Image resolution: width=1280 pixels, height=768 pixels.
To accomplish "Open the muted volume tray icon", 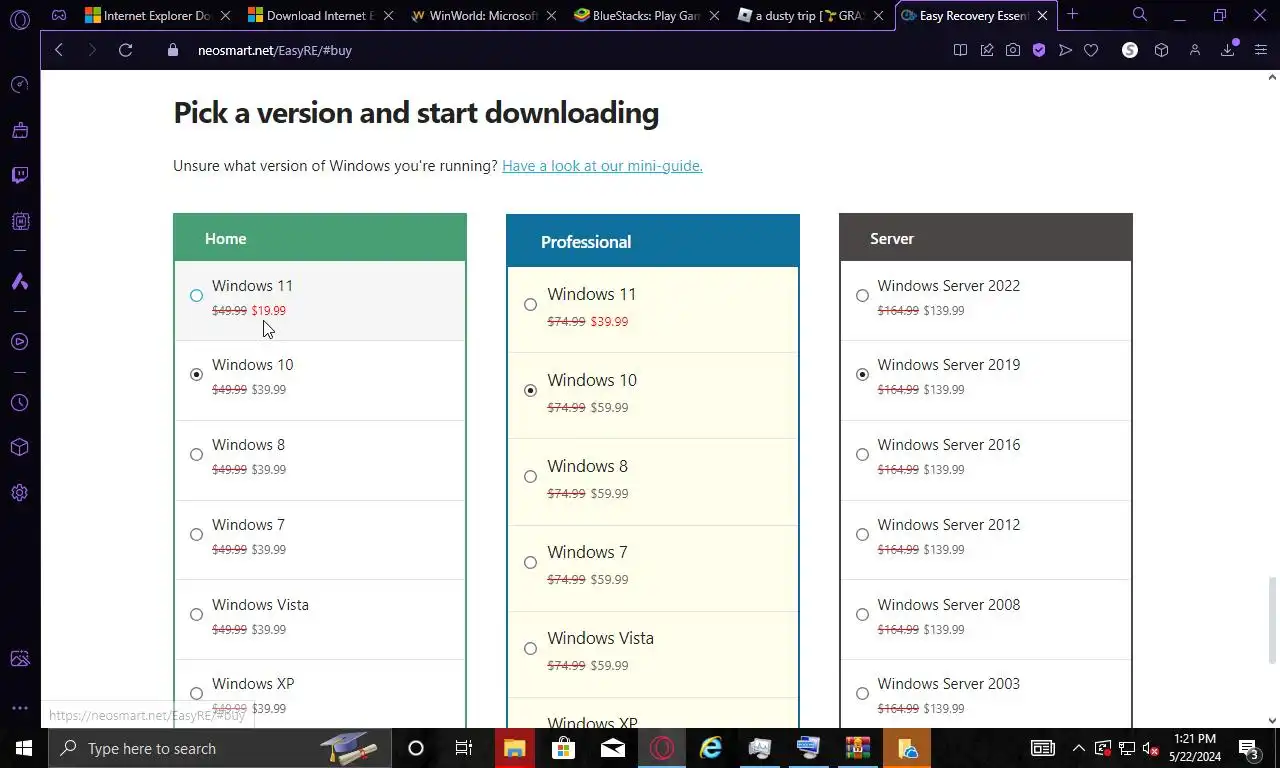I will 1151,748.
